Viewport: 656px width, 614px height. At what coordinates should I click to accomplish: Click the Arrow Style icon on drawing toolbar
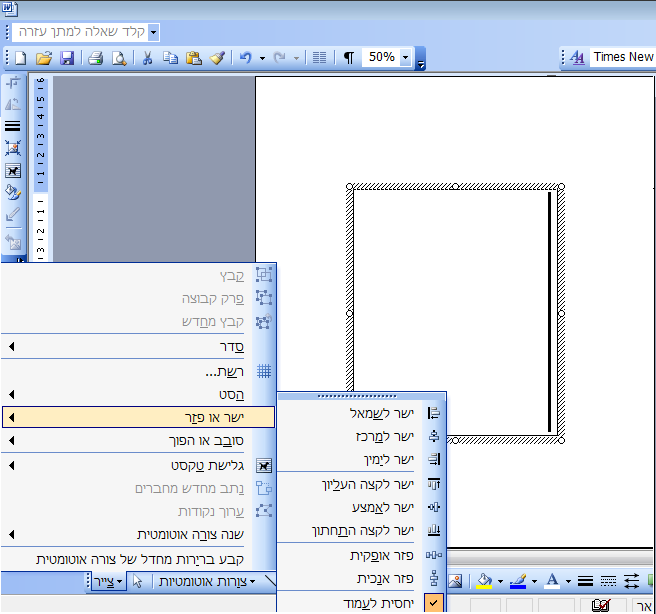coord(631,581)
